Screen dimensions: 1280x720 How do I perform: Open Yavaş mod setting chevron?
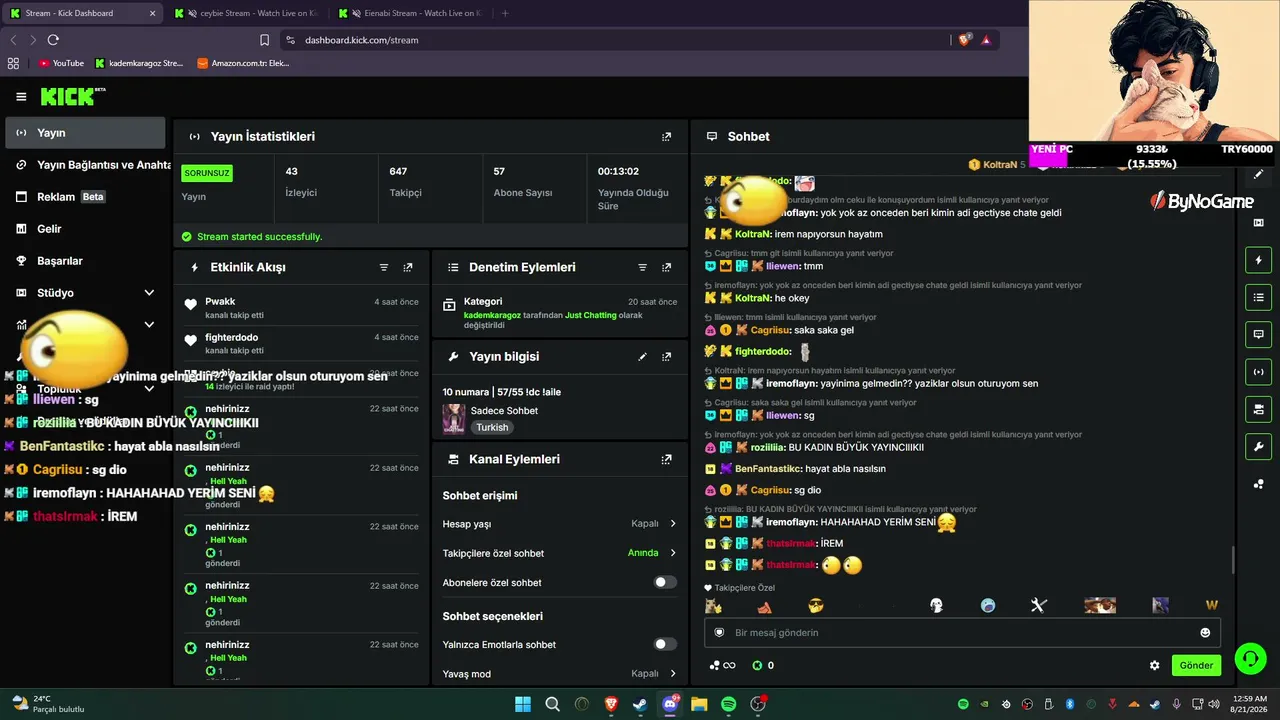point(672,674)
